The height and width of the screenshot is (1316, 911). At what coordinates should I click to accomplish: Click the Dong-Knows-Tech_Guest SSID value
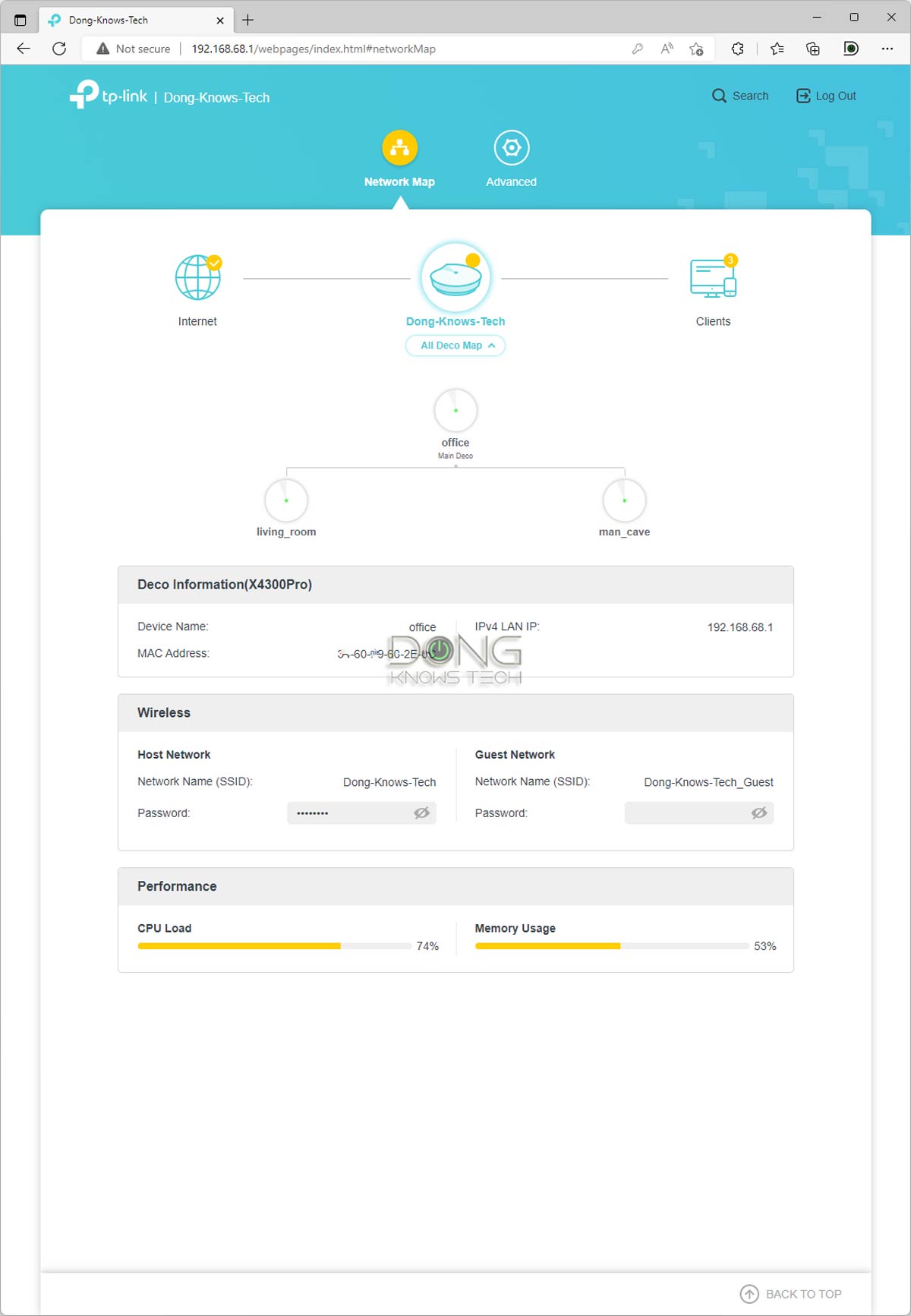(x=708, y=782)
